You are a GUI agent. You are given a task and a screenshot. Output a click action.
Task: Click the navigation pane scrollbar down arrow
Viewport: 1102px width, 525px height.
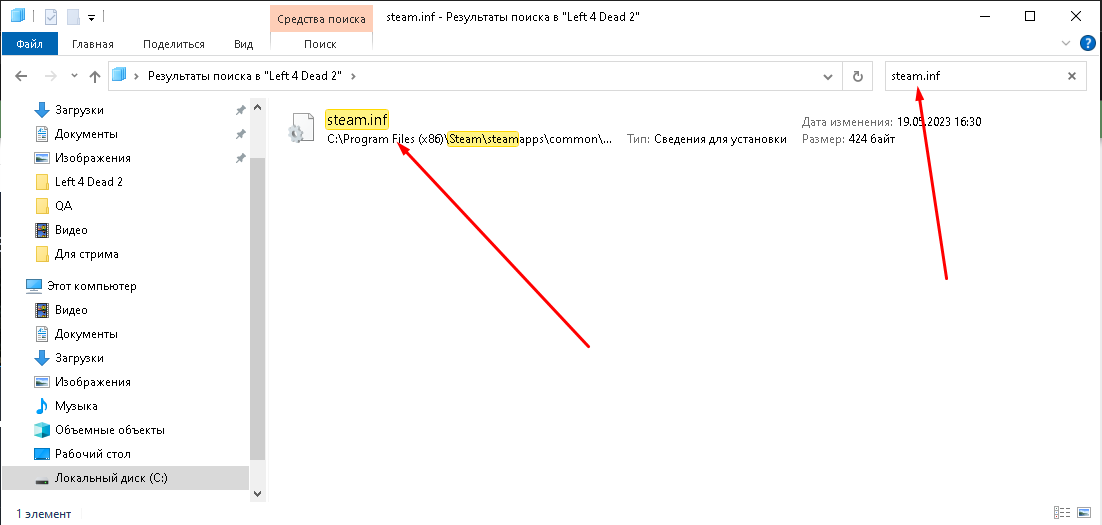[257, 493]
